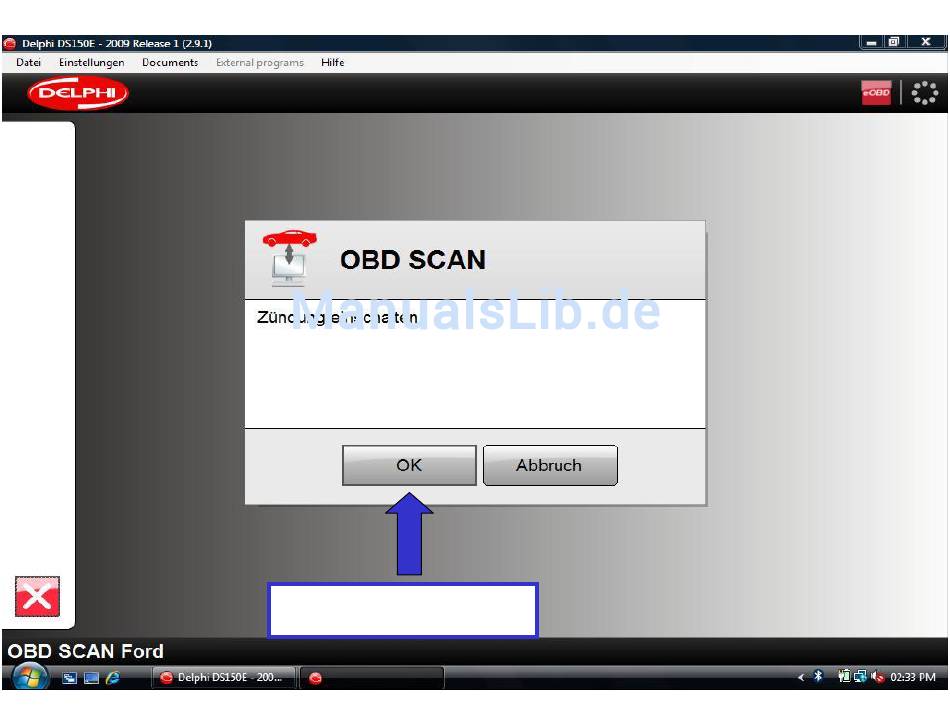Click the Delphi logo in the header
This screenshot has width=950, height=725.
tap(78, 93)
